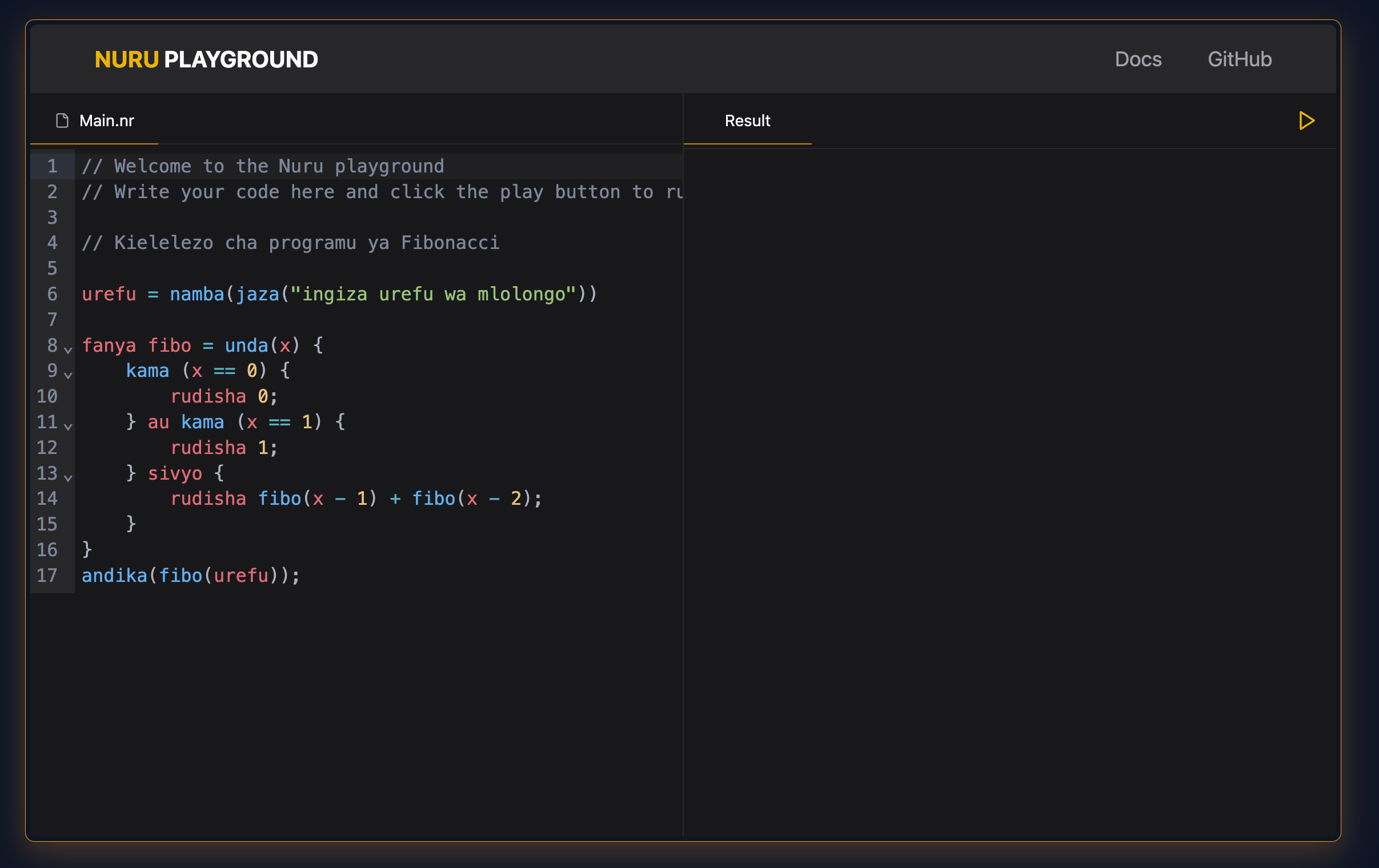Screen dimensions: 1379x868
Task: Collapse the fold arrow on line 9
Action: [68, 375]
